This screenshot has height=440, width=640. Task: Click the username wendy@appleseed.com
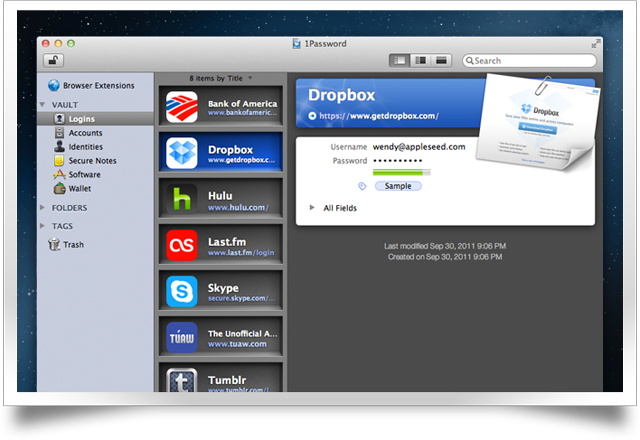tap(419, 147)
